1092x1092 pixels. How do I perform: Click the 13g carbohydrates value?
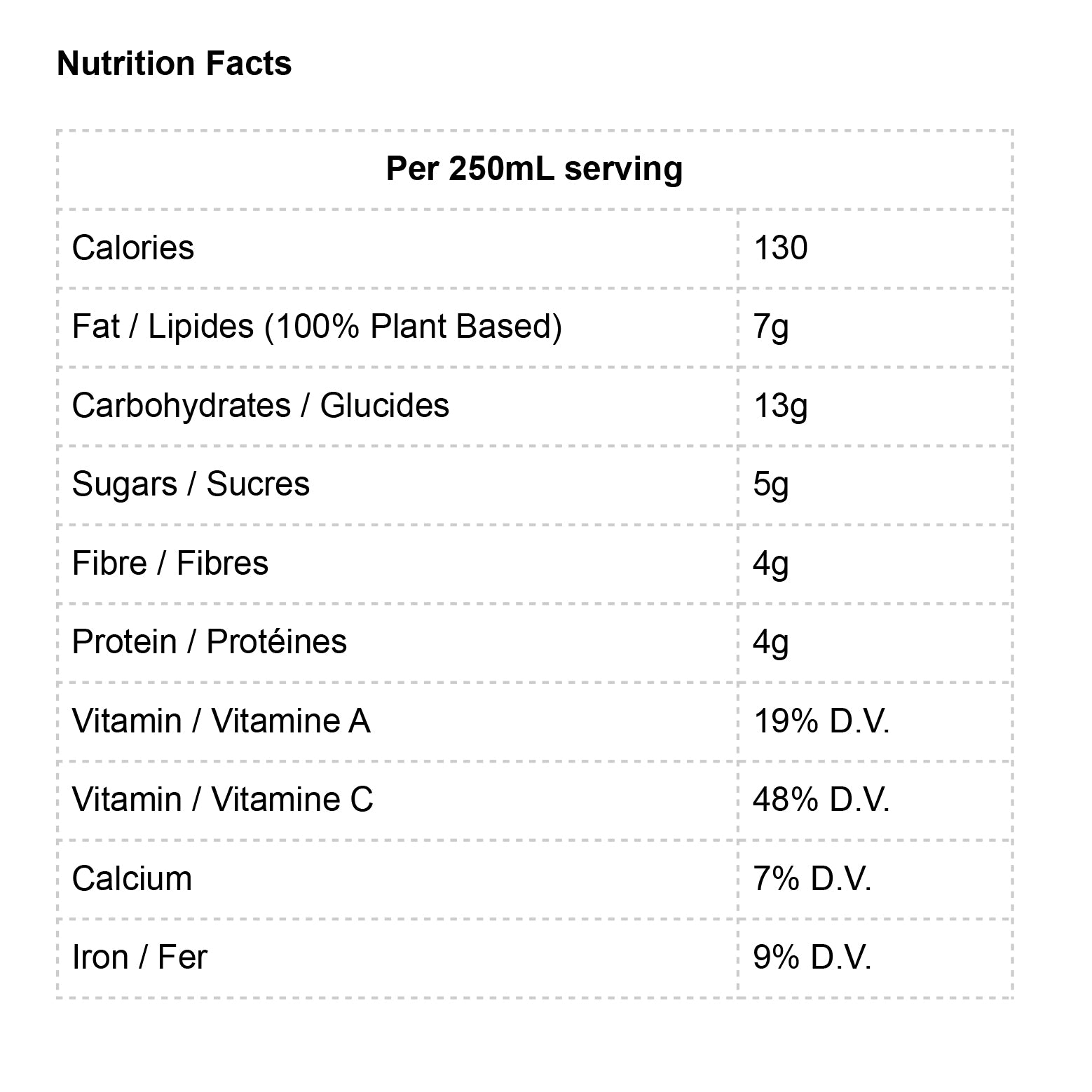click(780, 406)
